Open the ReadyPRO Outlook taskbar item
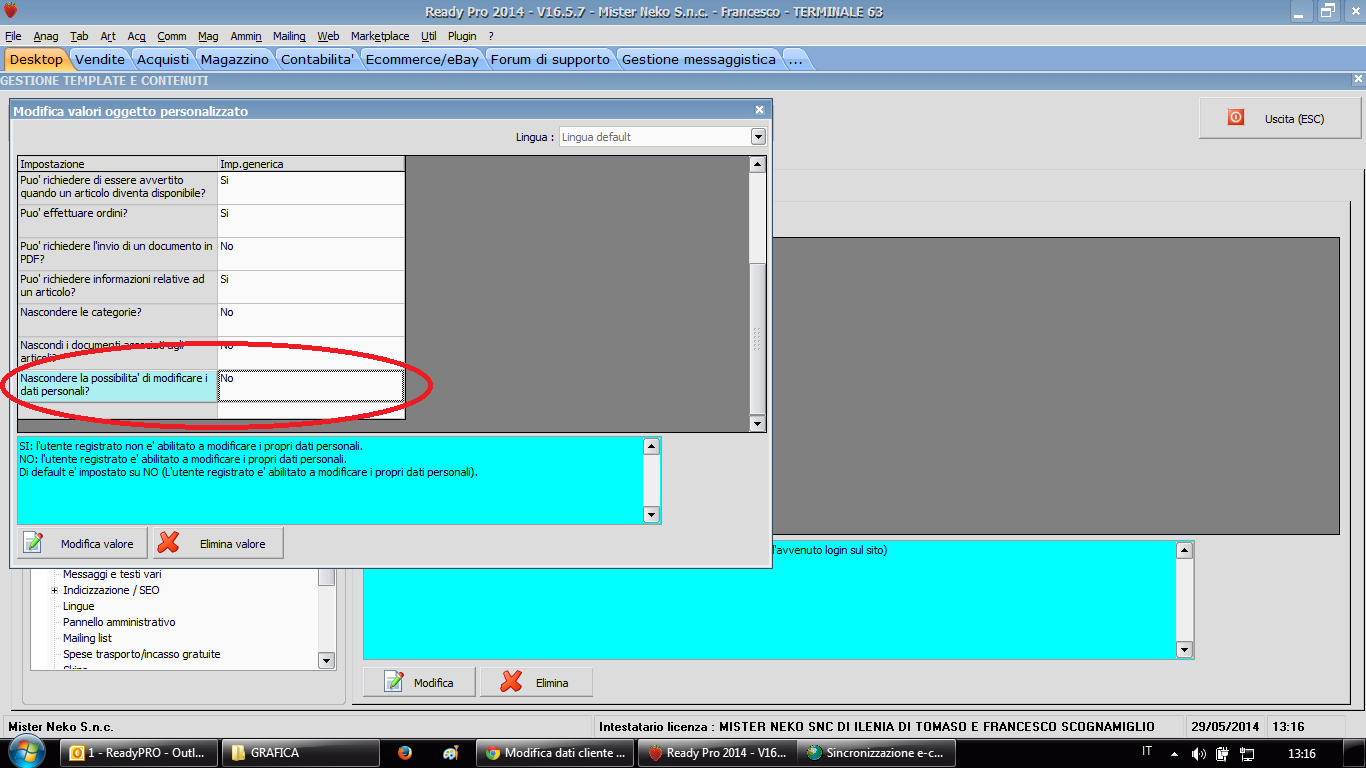Viewport: 1366px width, 768px height. pyautogui.click(x=139, y=753)
